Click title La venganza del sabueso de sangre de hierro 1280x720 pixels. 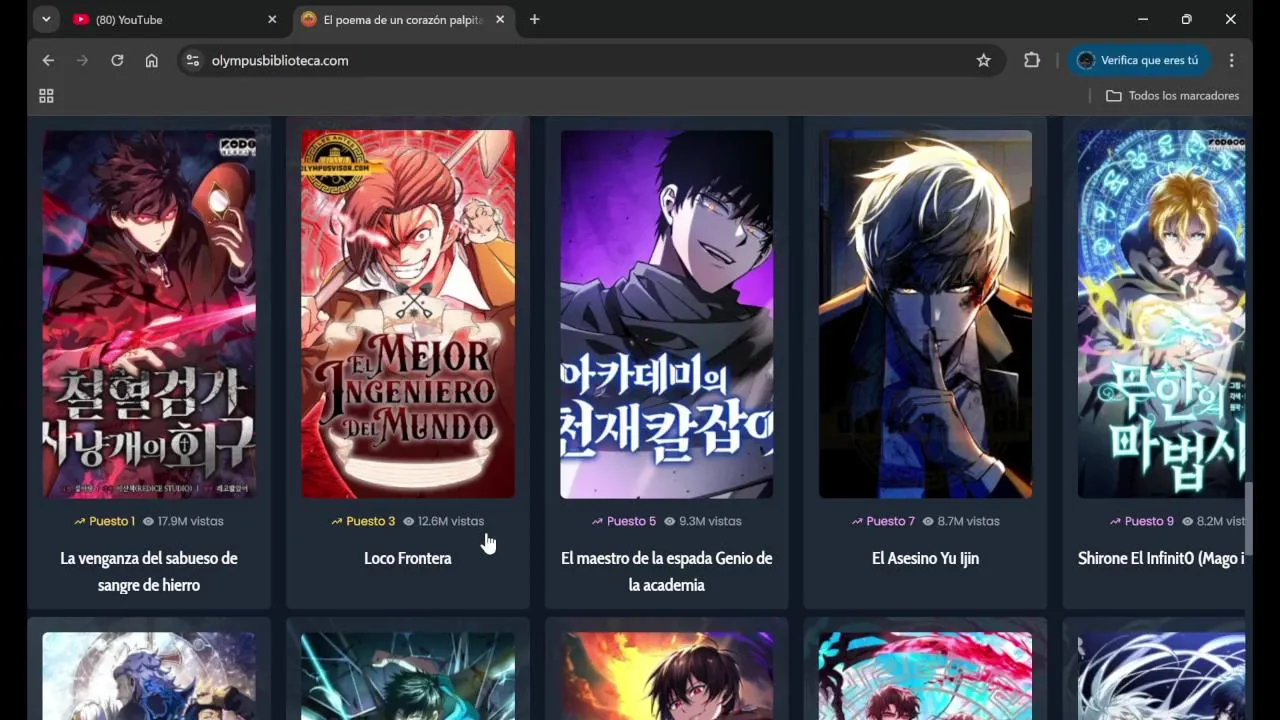(x=149, y=571)
